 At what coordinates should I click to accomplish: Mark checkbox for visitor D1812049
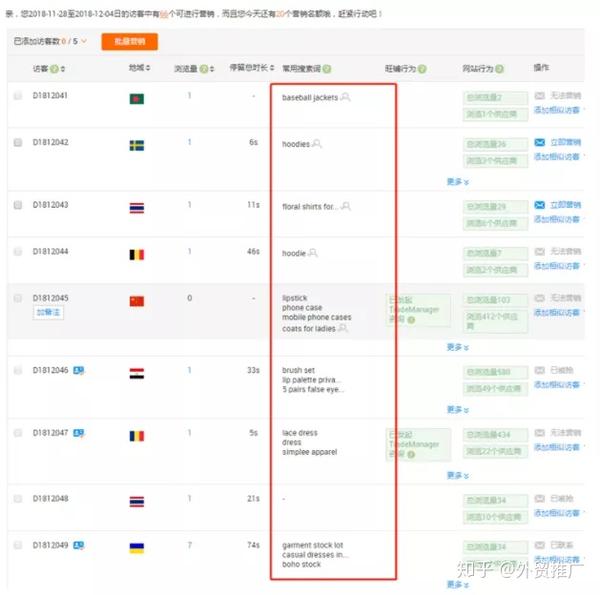pos(18,545)
